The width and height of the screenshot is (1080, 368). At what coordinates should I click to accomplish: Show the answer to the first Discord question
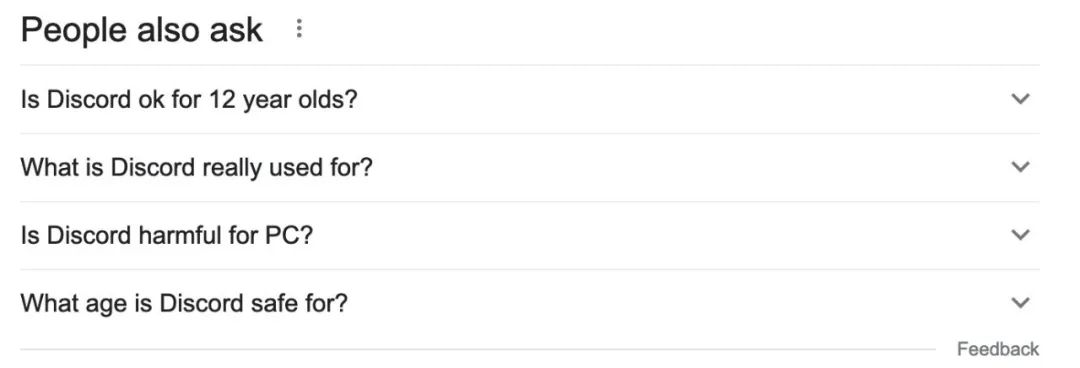[x=530, y=99]
